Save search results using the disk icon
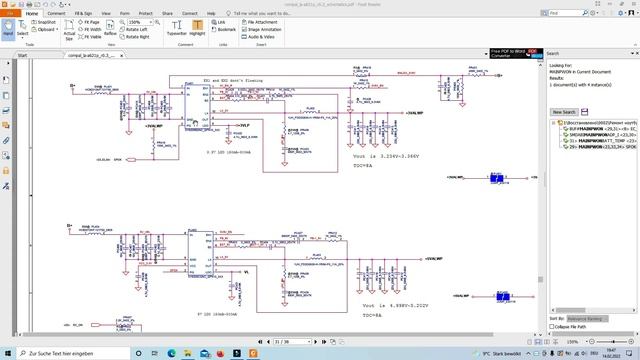Viewport: 640px width, 360px height. click(x=584, y=112)
